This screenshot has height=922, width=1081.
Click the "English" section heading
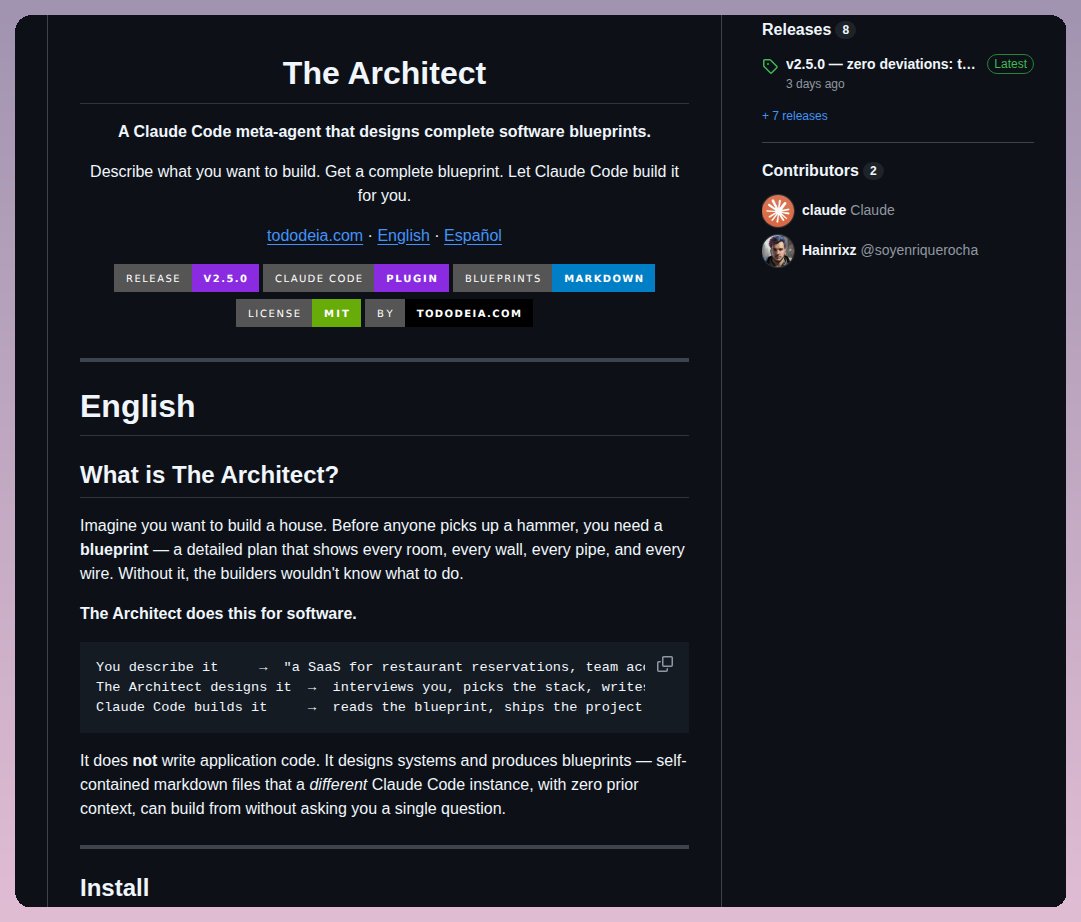(137, 406)
